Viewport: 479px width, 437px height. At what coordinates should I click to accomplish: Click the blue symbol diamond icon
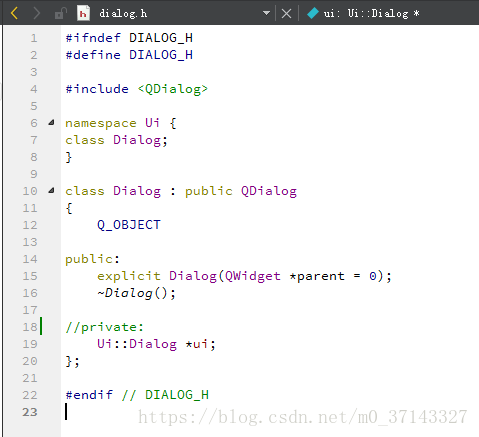click(313, 13)
